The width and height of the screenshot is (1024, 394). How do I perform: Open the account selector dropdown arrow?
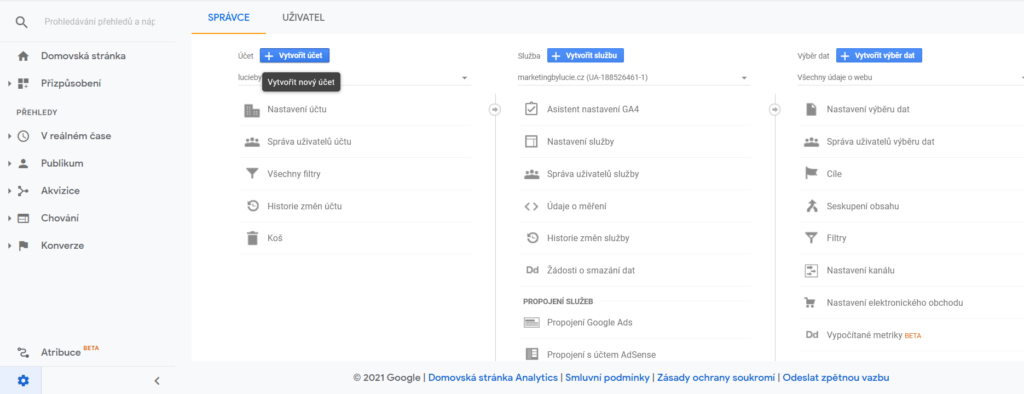click(x=464, y=78)
